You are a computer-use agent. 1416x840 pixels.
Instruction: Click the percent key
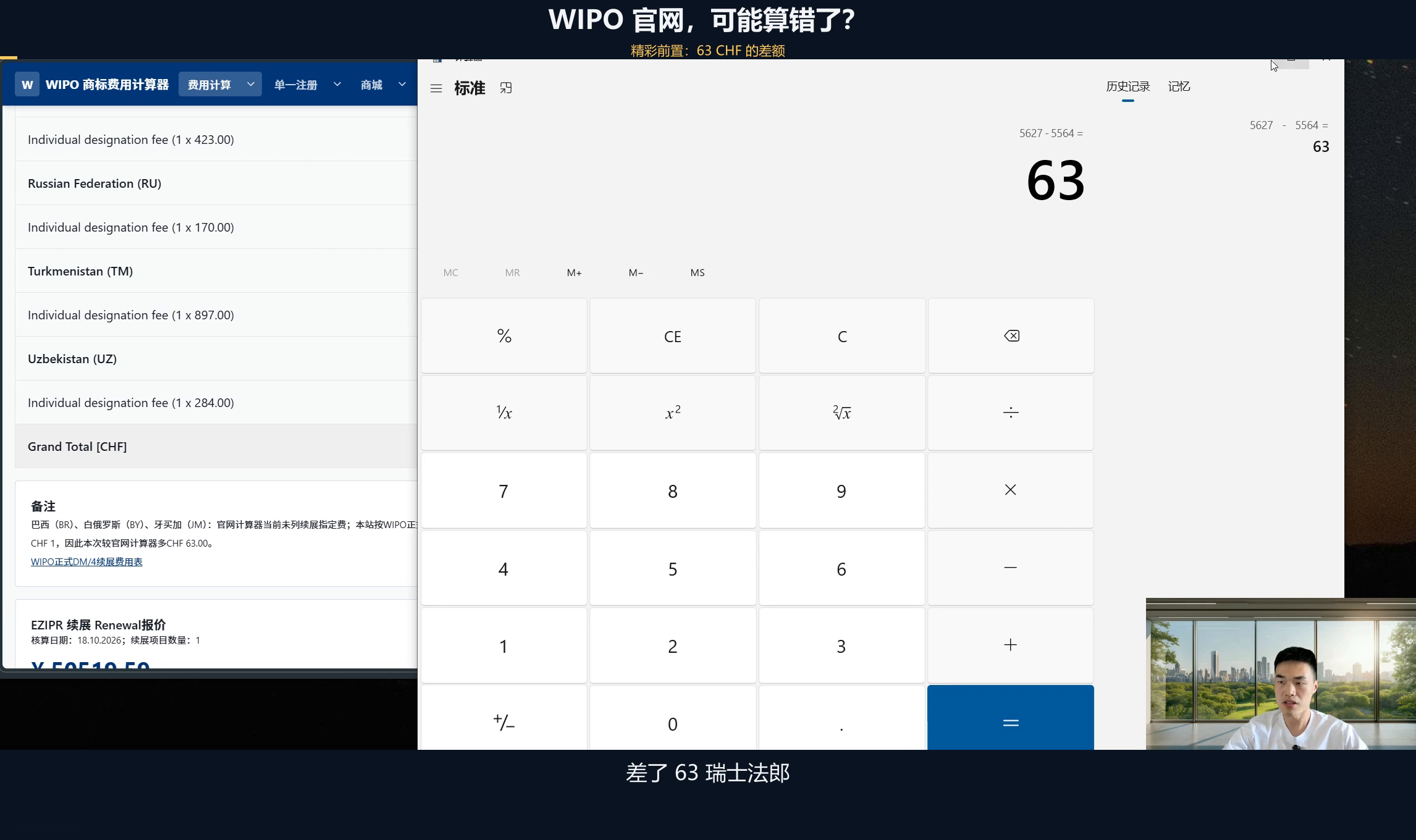pos(504,336)
